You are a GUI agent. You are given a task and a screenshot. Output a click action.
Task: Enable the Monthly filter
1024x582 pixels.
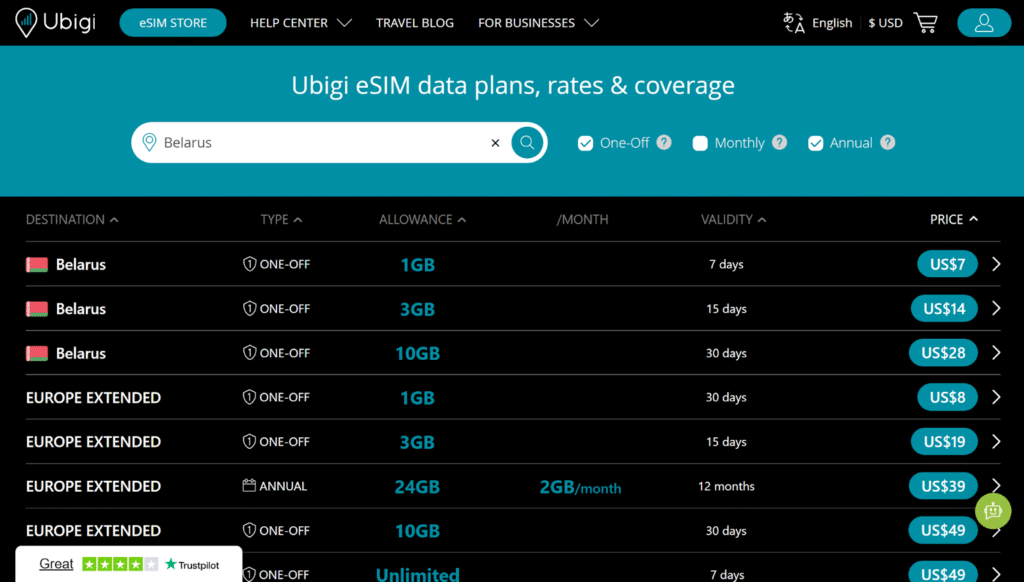pos(700,143)
